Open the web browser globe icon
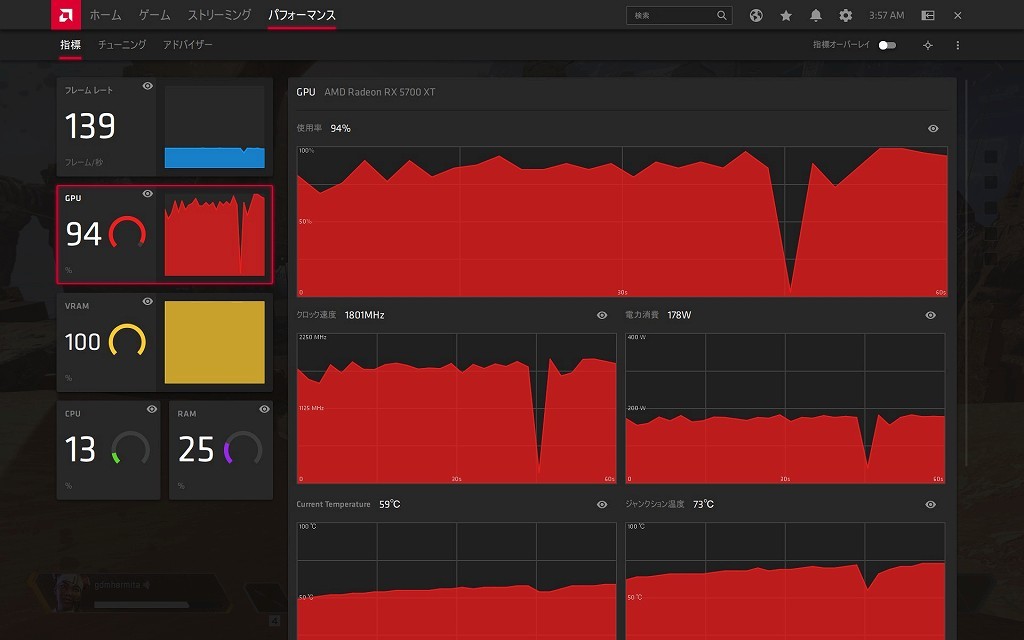The width and height of the screenshot is (1024, 640). coord(757,16)
